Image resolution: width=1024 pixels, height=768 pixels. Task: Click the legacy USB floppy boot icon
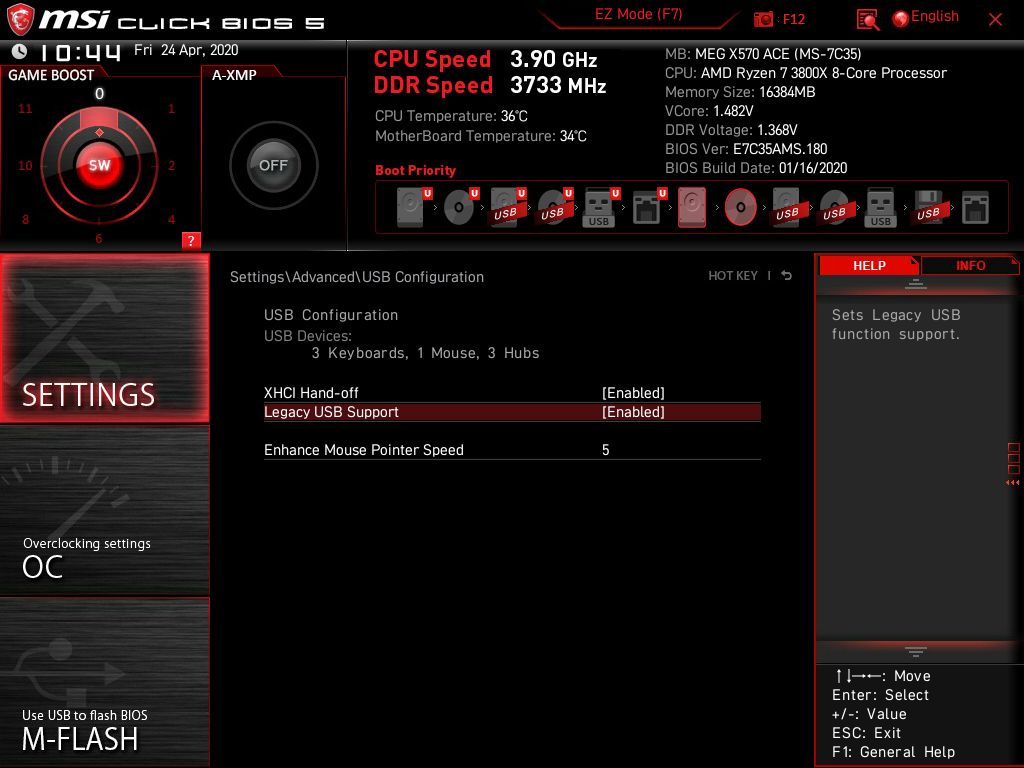click(929, 207)
